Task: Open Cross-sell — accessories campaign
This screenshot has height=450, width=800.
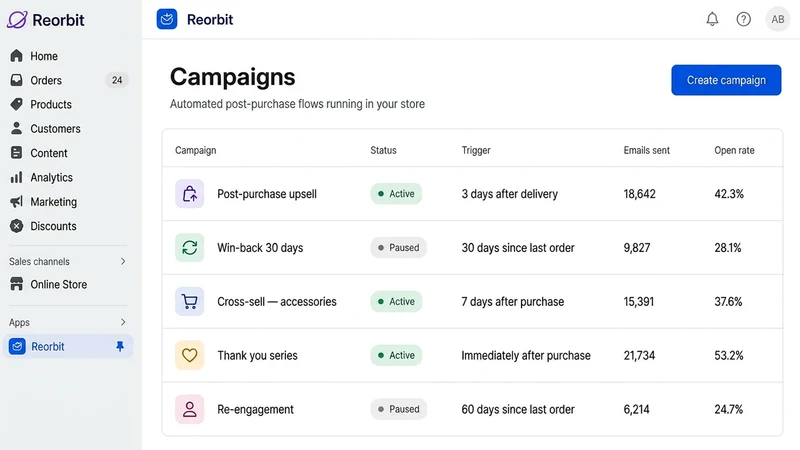Action: pos(277,302)
